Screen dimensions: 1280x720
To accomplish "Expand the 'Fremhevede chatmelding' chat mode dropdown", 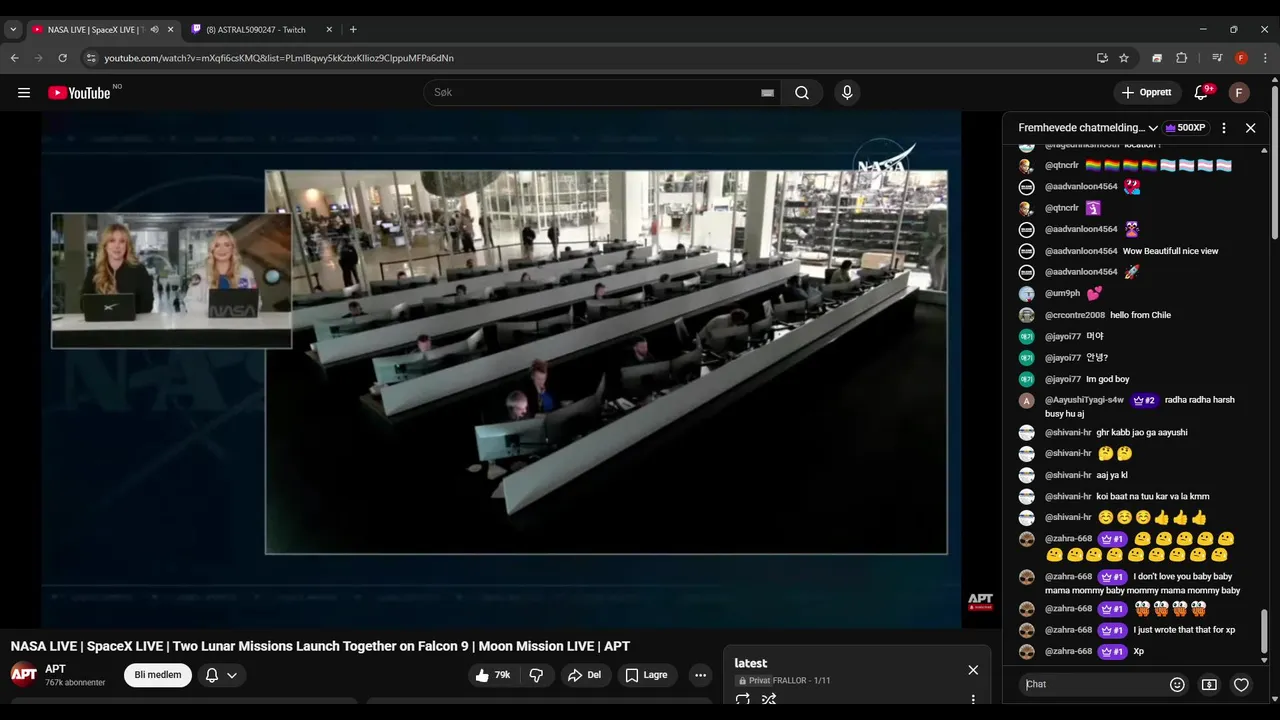I will [1088, 128].
